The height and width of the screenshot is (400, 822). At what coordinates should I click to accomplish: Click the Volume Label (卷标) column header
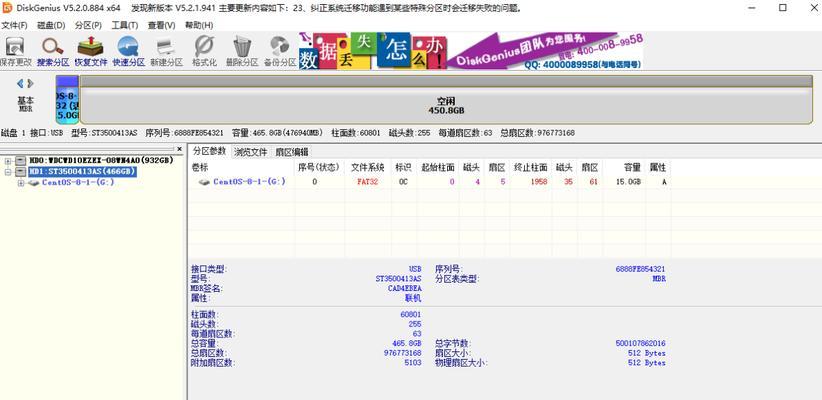click(x=242, y=168)
